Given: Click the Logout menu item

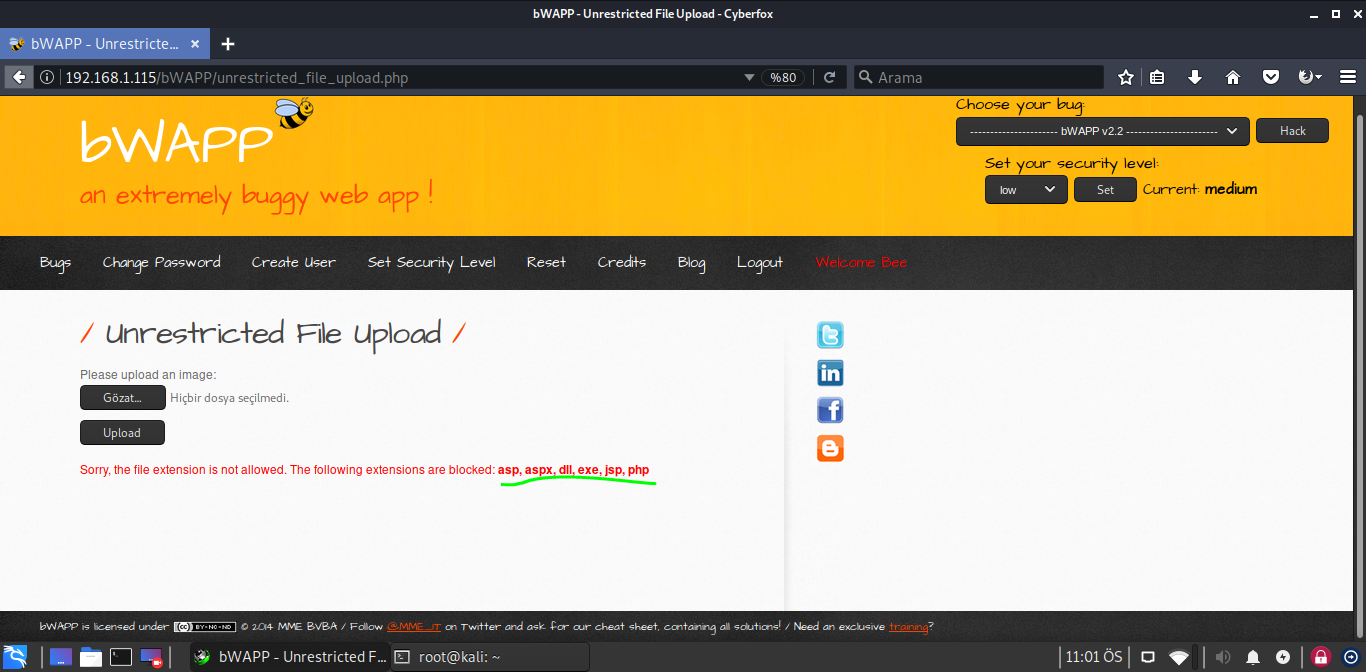Looking at the screenshot, I should tap(760, 262).
